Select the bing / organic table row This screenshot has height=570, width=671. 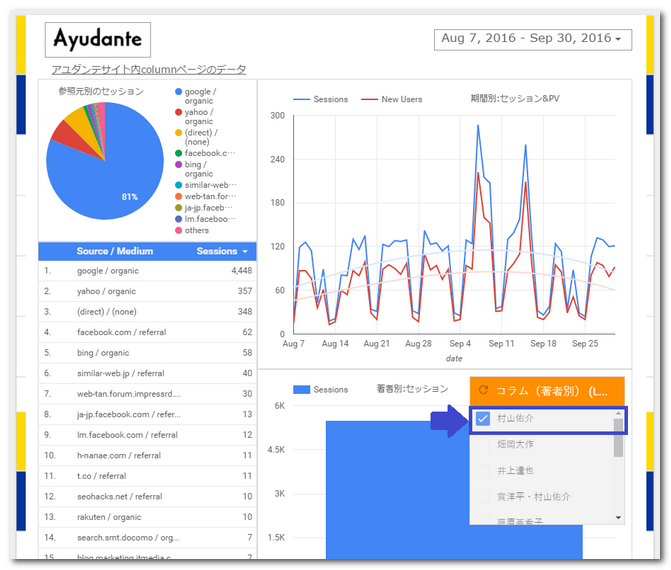(148, 353)
